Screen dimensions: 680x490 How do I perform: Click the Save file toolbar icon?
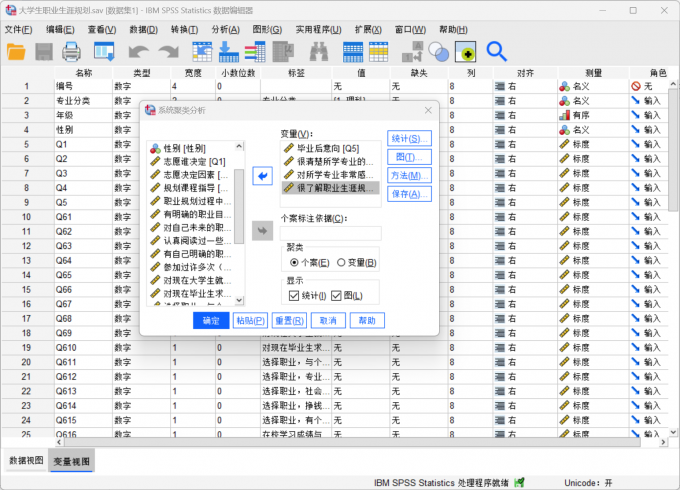(43, 52)
